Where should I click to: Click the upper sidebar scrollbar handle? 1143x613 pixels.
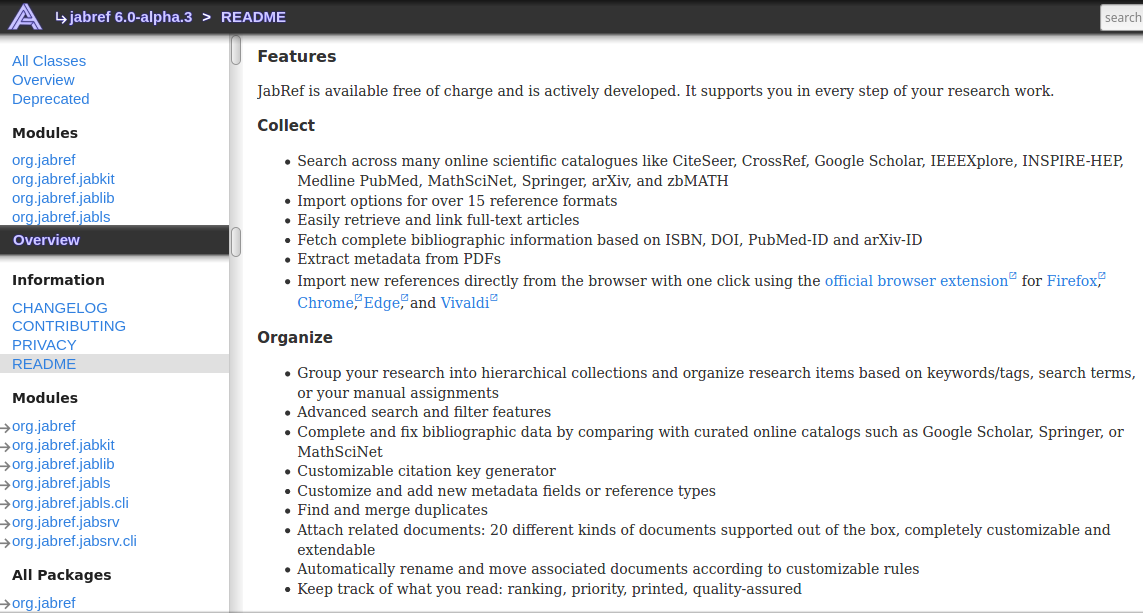pyautogui.click(x=236, y=50)
